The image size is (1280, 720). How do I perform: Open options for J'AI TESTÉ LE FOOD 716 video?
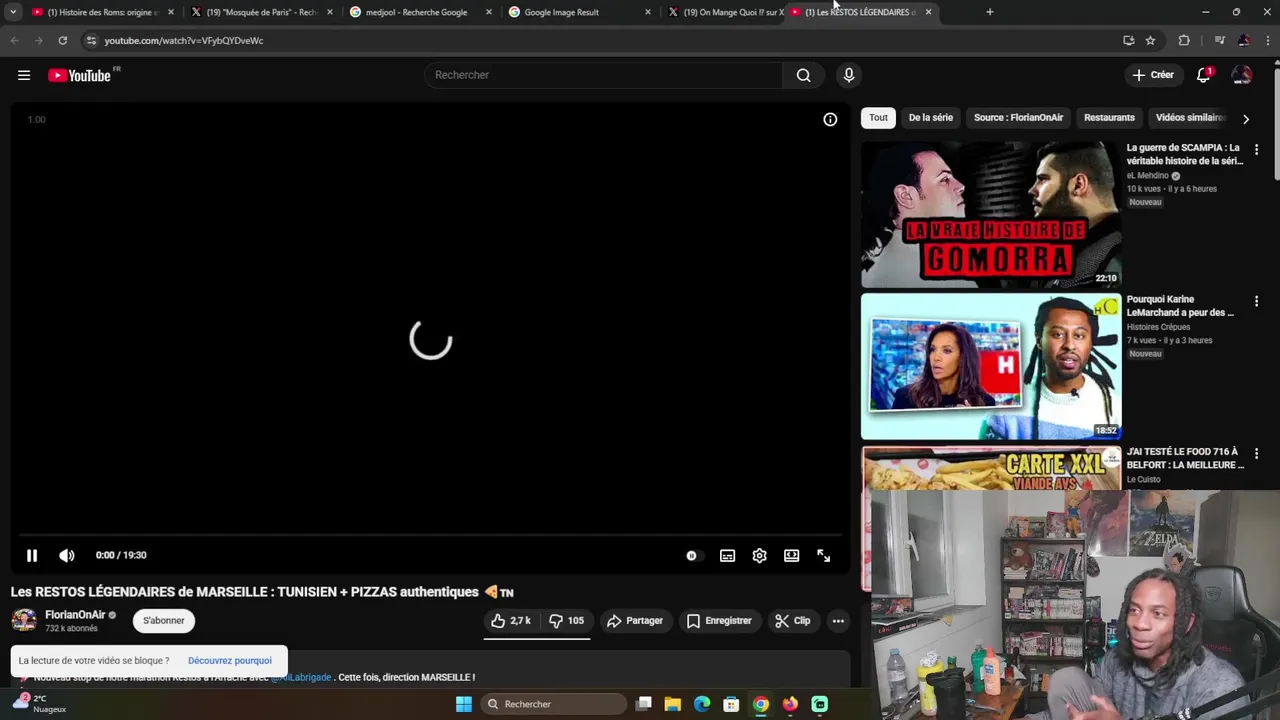[x=1257, y=453]
